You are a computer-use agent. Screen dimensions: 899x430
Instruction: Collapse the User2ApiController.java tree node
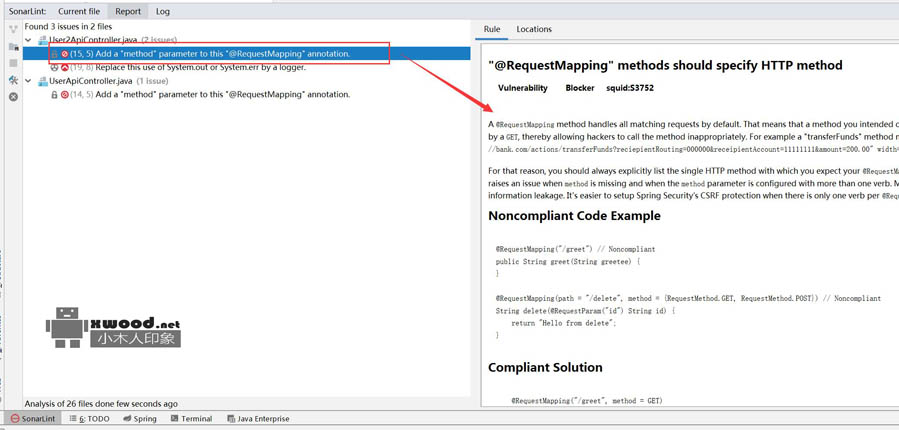[28, 41]
